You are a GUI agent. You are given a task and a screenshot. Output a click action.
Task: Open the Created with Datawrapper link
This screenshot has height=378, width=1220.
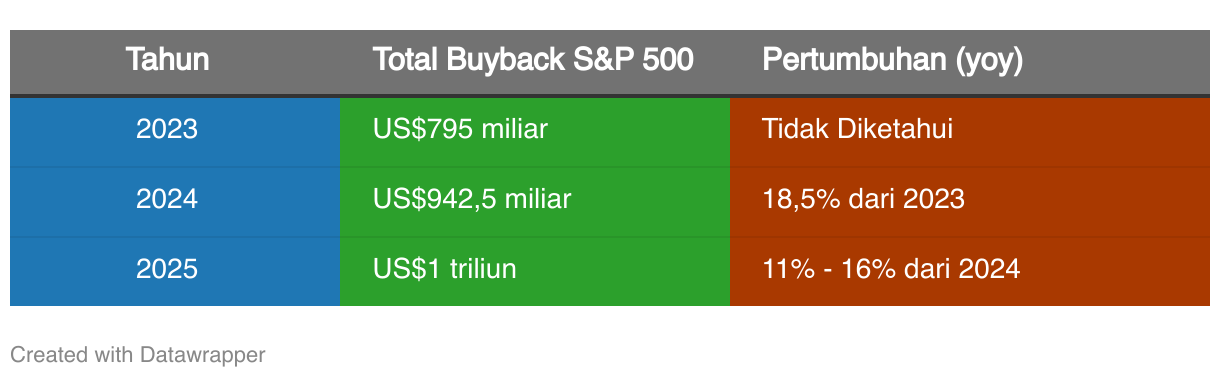click(x=138, y=354)
